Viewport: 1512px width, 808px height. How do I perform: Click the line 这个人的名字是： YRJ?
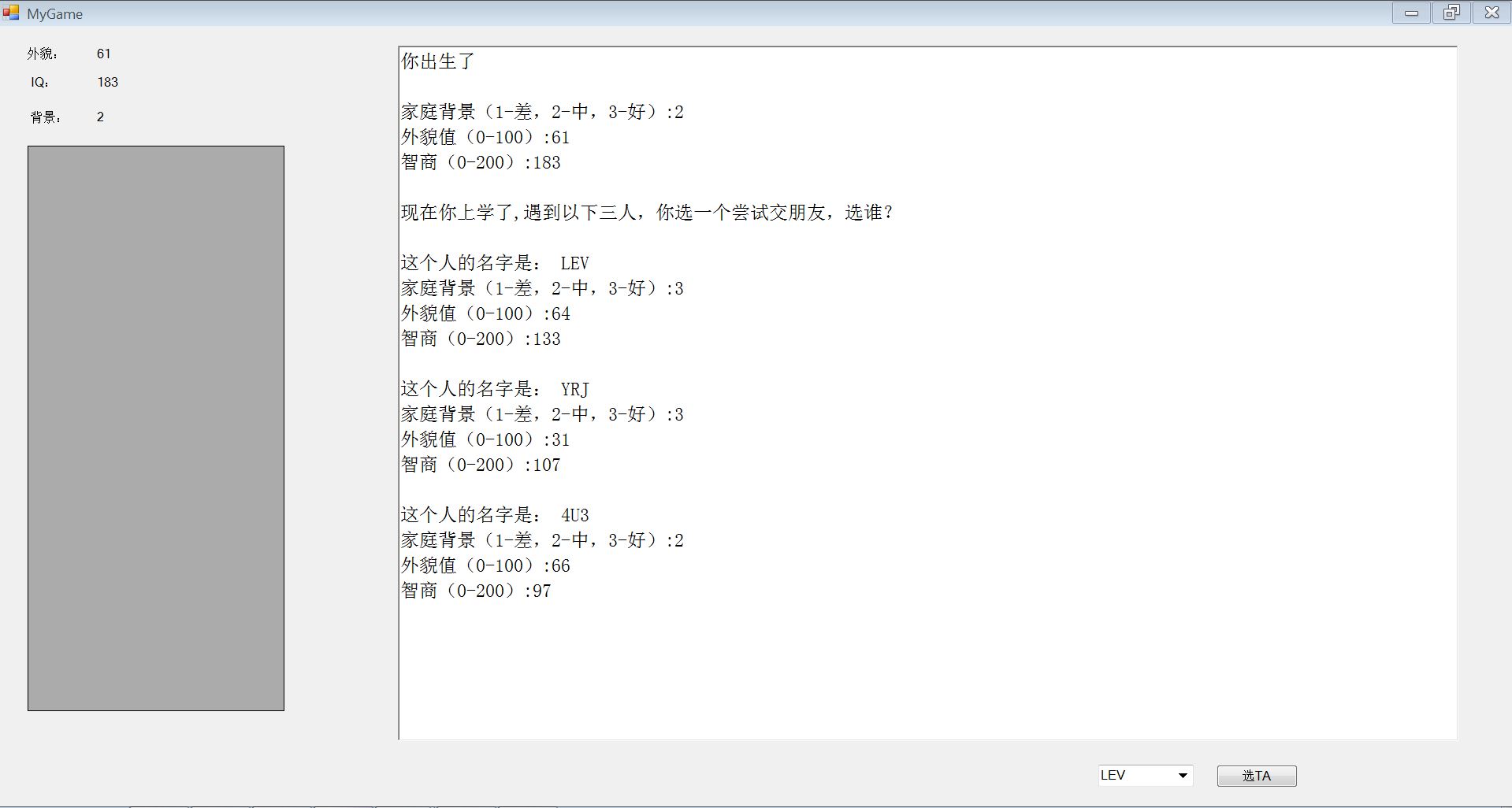(495, 389)
